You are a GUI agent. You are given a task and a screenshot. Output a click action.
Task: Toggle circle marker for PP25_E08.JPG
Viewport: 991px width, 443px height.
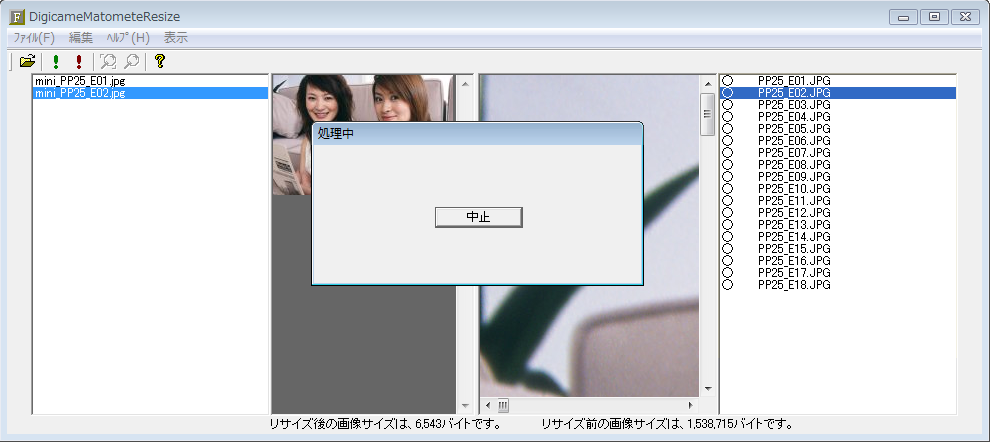click(x=727, y=165)
